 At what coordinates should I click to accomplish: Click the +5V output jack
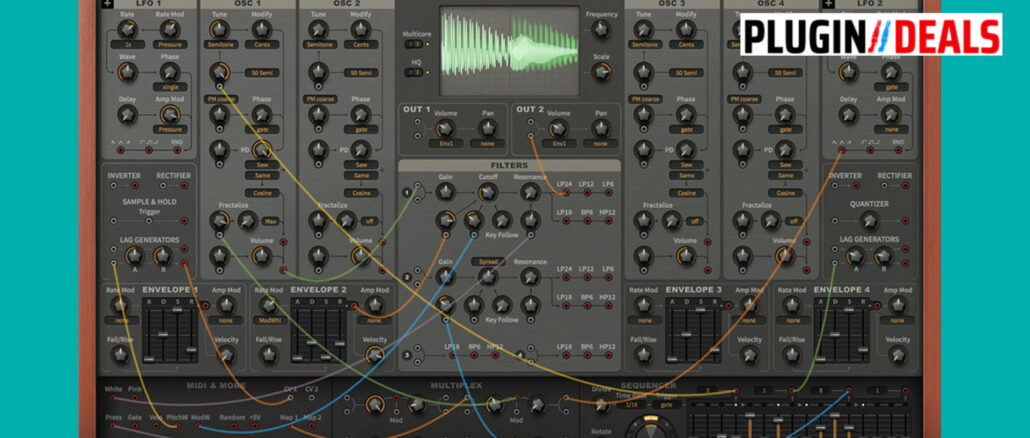tap(257, 426)
